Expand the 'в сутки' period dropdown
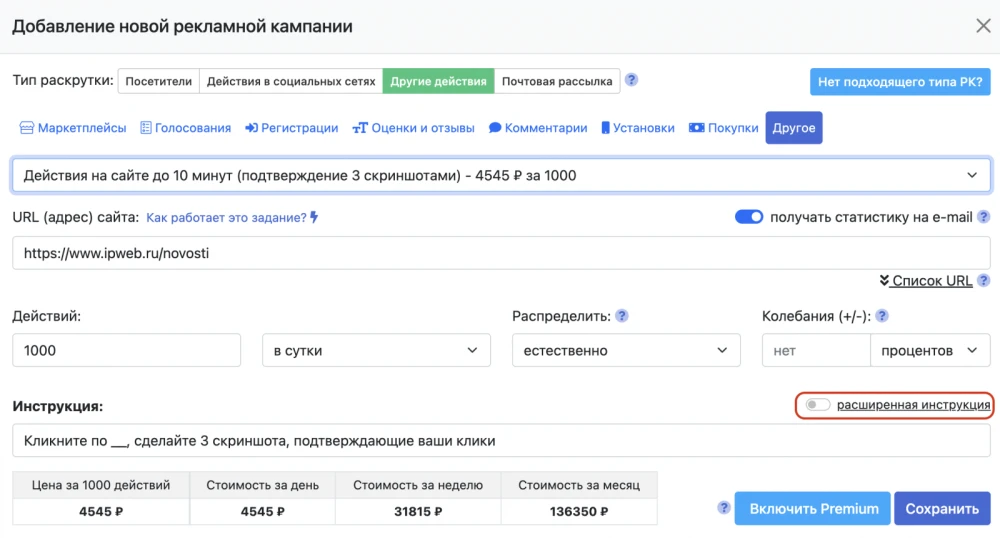 click(376, 351)
